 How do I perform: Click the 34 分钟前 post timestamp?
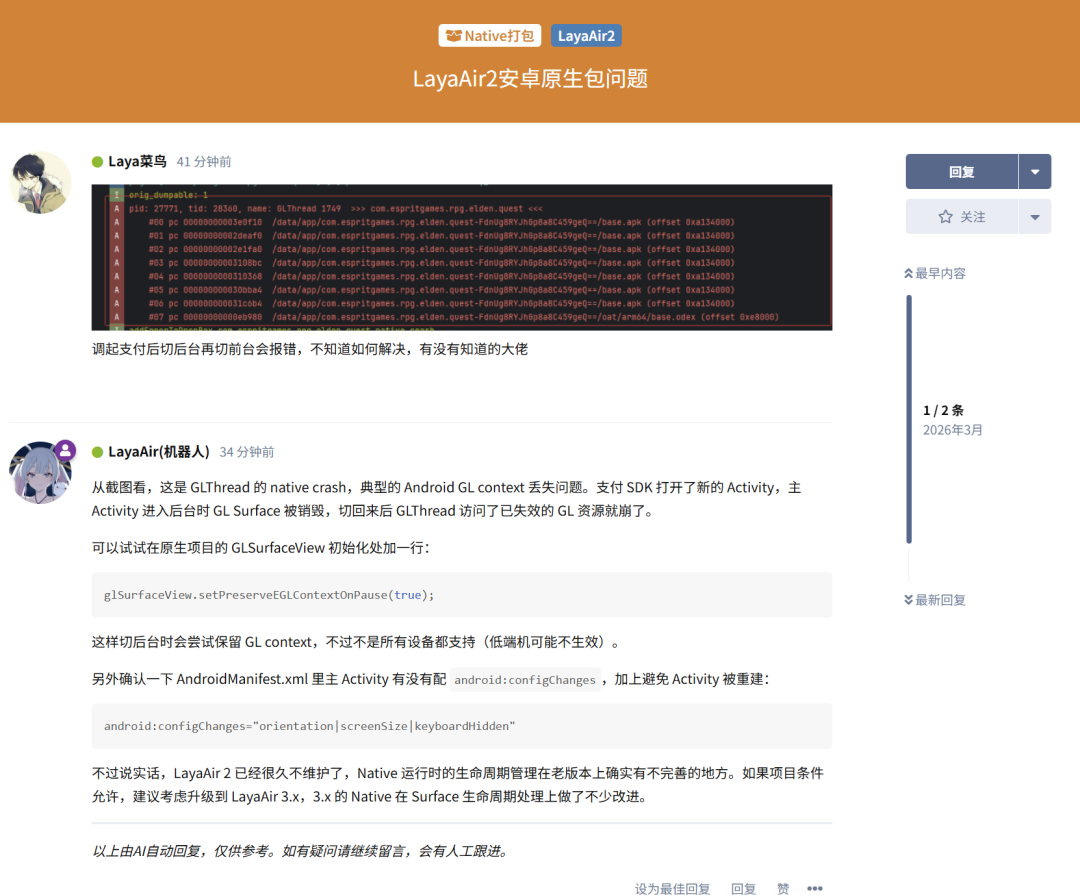coord(247,453)
